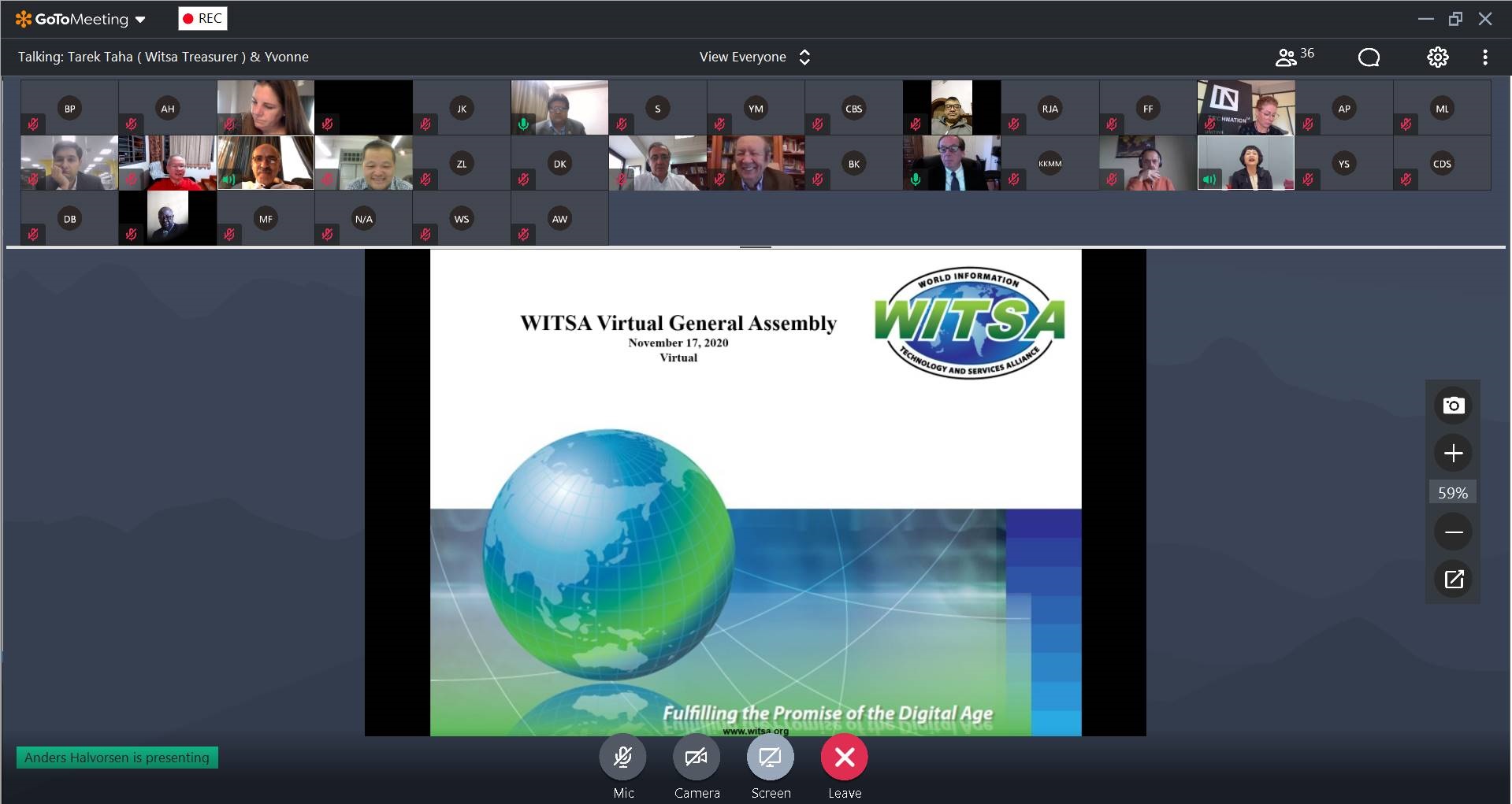Expand the View Everyone selector
This screenshot has height=804, width=1512.
point(755,57)
